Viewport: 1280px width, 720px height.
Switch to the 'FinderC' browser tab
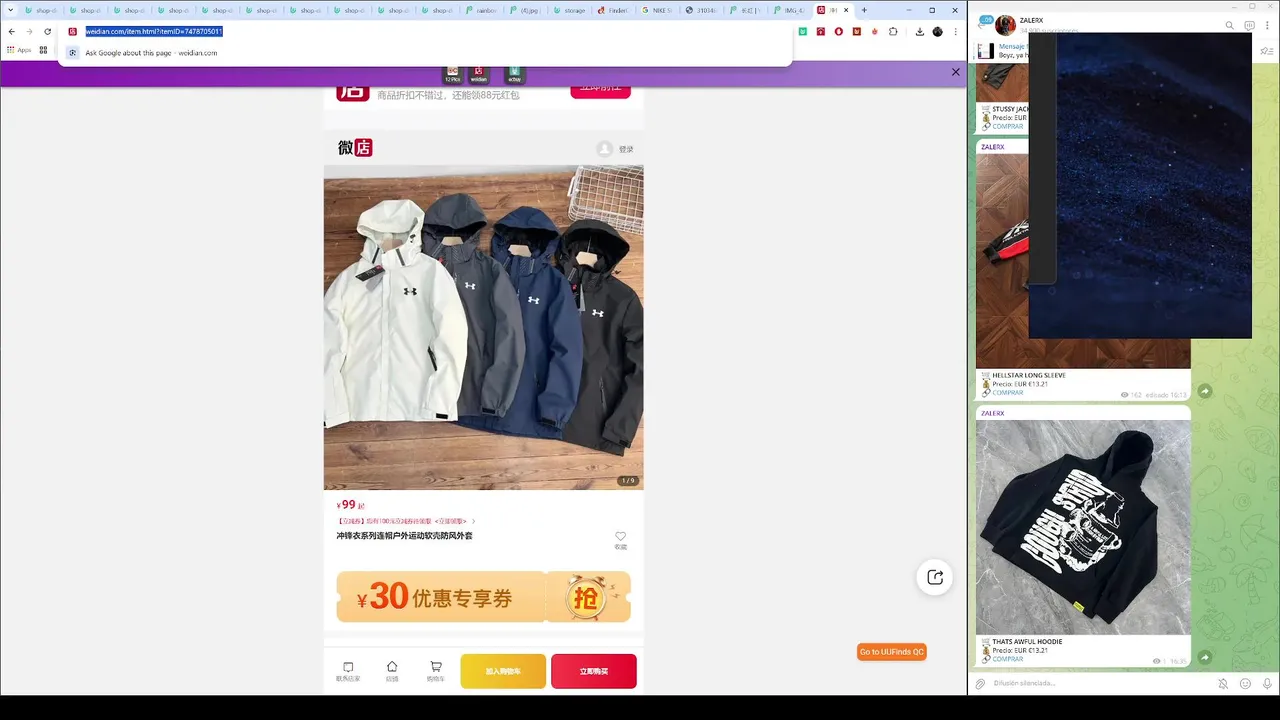(x=613, y=10)
